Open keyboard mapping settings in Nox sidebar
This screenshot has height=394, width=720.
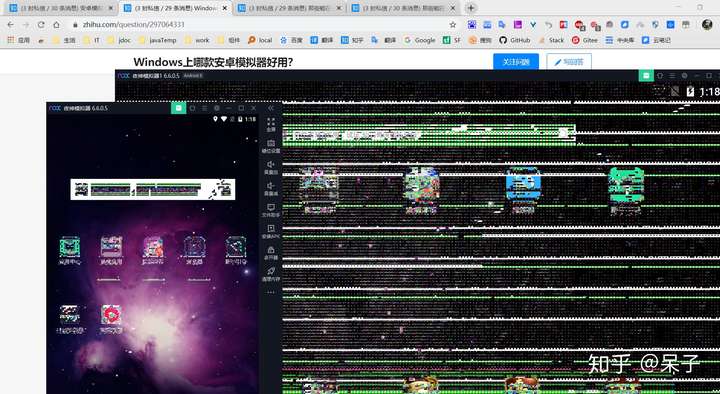[x=271, y=146]
